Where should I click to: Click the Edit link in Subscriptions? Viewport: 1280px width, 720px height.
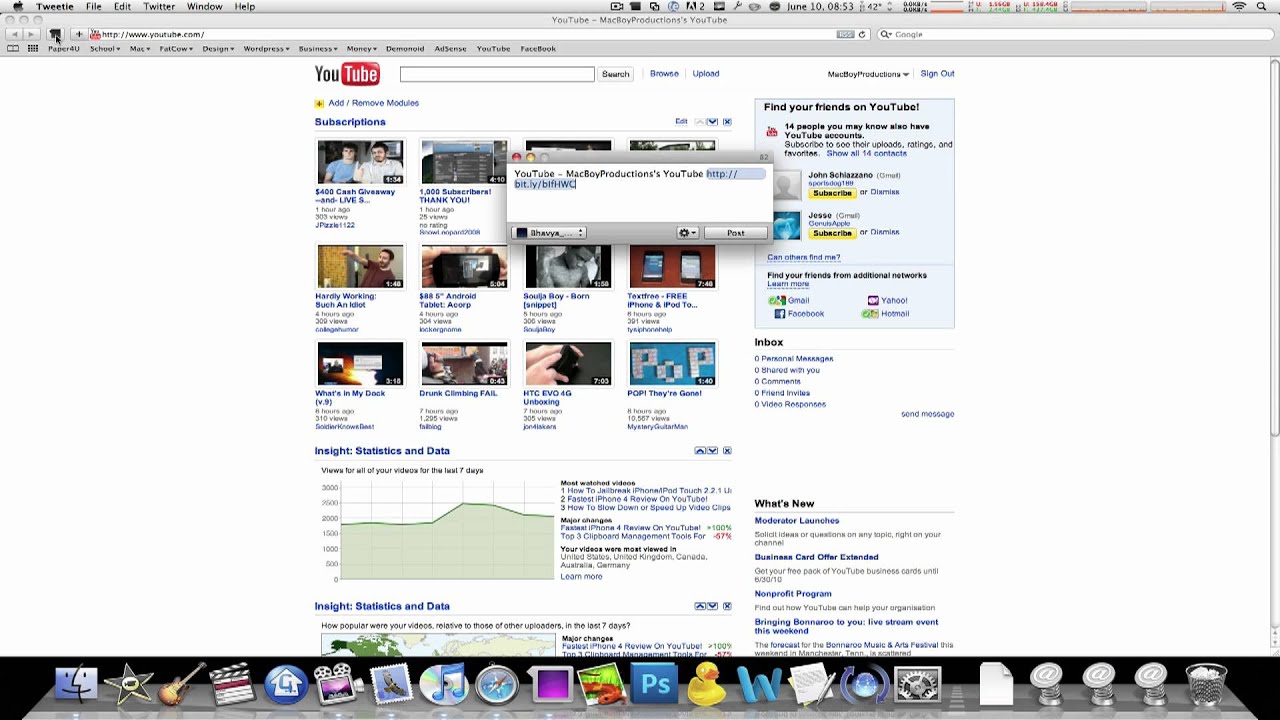tap(681, 122)
